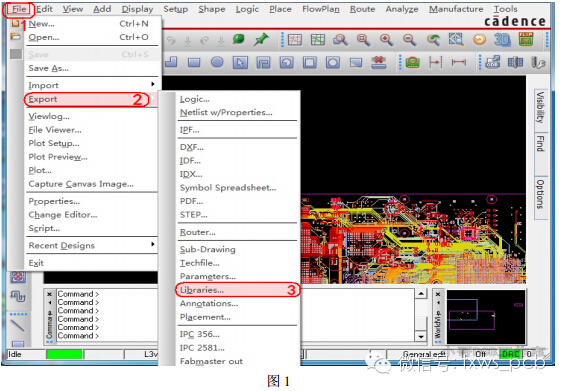Choose Exit from the File menu
The width and height of the screenshot is (564, 391).
click(92, 263)
